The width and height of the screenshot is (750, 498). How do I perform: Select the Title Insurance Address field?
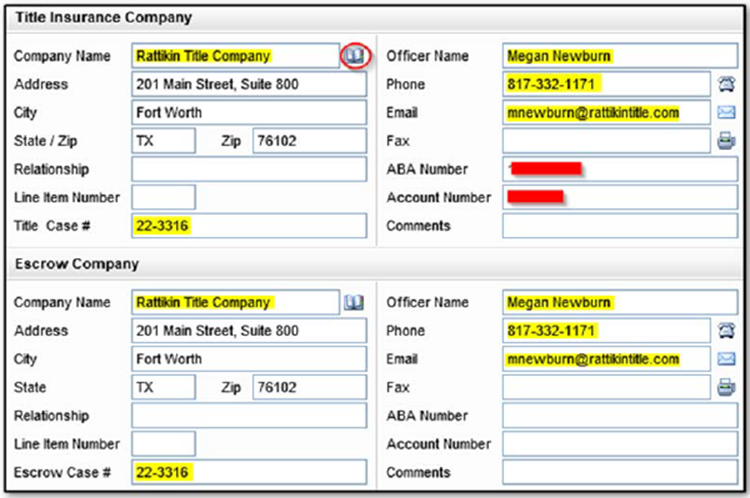(x=249, y=84)
